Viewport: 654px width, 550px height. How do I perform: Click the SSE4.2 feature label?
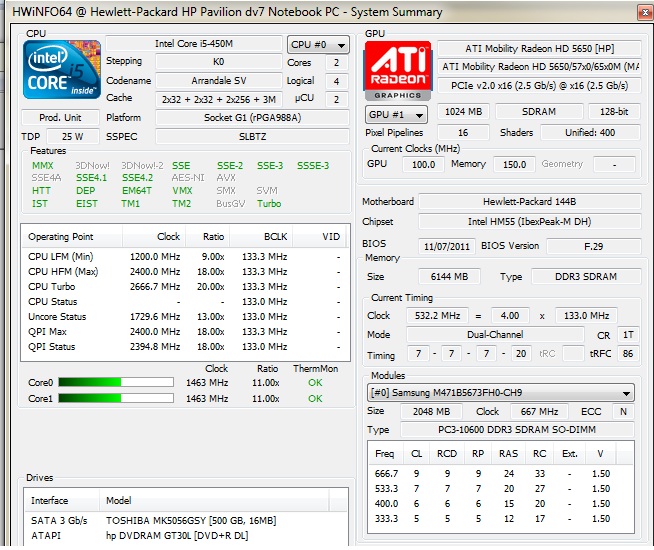pos(137,178)
